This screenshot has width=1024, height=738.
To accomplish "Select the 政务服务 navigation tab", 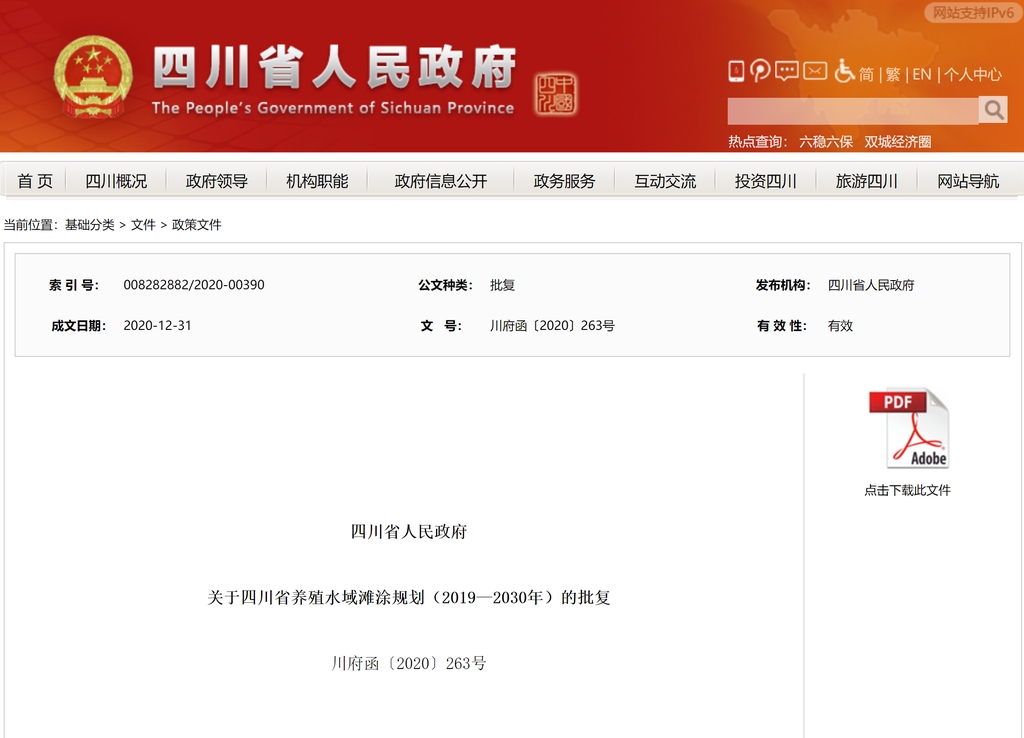I will tap(564, 181).
